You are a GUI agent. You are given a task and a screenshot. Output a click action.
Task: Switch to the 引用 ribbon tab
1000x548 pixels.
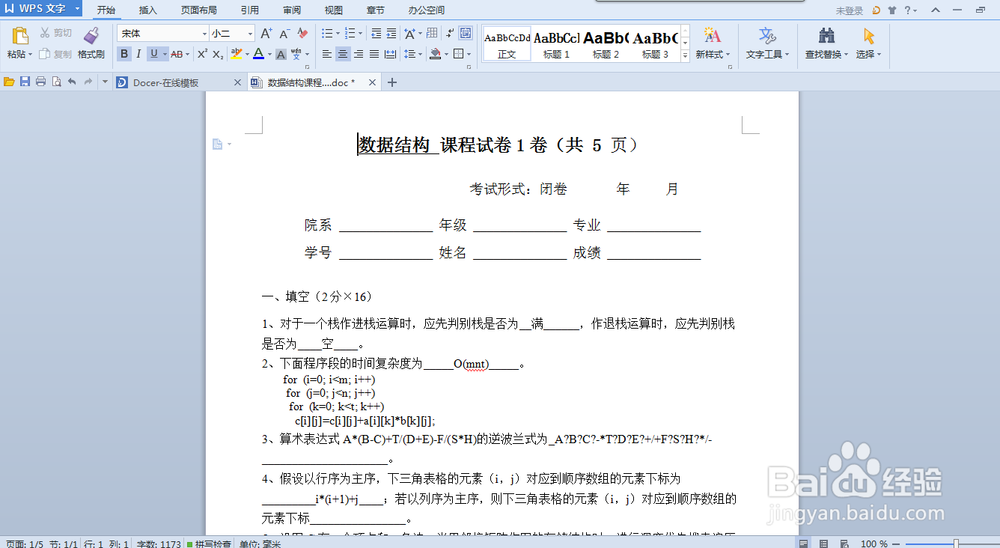[249, 10]
